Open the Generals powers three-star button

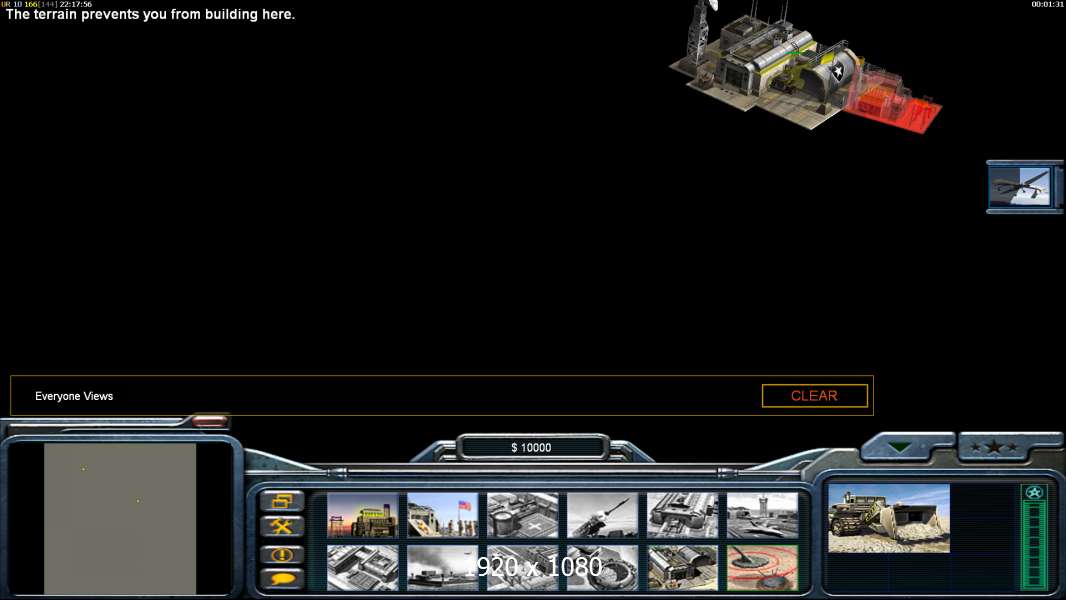(994, 447)
